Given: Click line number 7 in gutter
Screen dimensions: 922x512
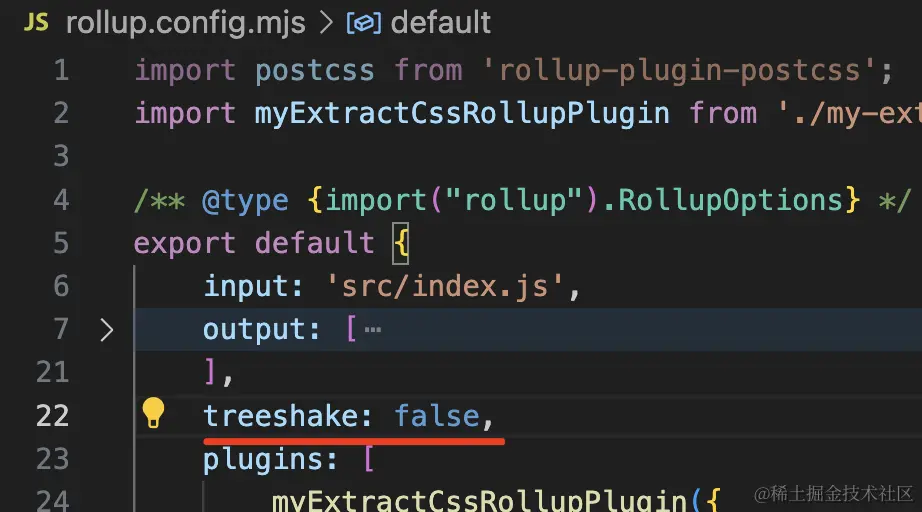Looking at the screenshot, I should click(61, 329).
